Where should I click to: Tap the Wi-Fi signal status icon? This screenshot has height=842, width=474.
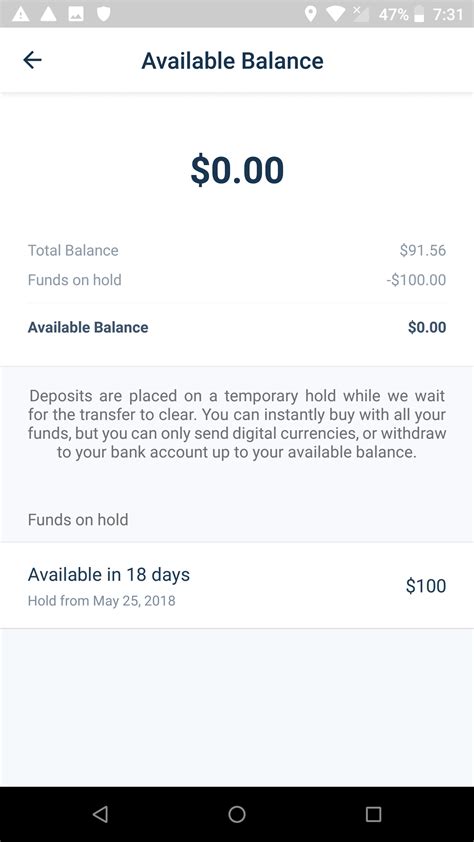336,14
